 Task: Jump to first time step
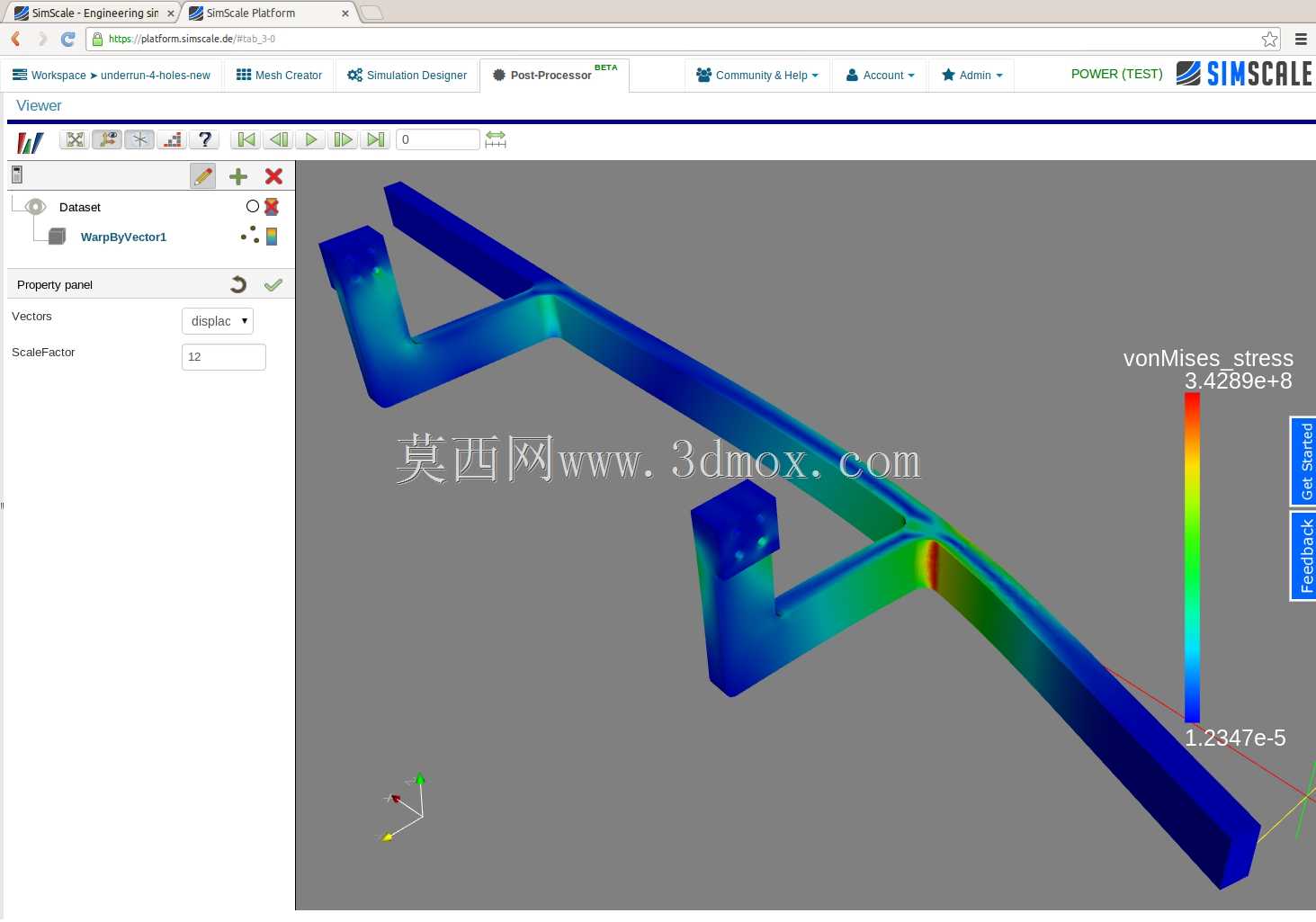click(246, 139)
